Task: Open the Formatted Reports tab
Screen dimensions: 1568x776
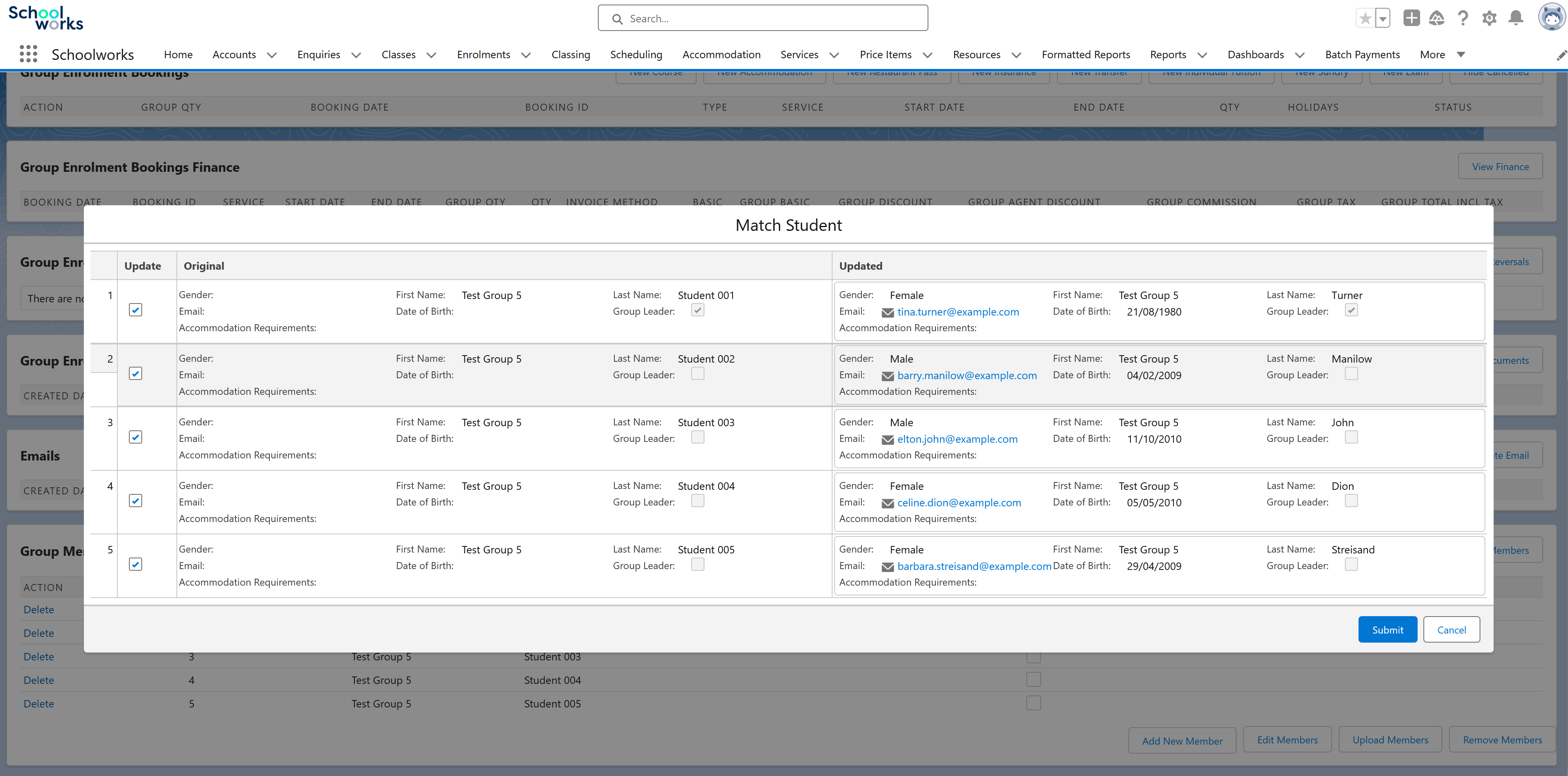Action: point(1086,55)
